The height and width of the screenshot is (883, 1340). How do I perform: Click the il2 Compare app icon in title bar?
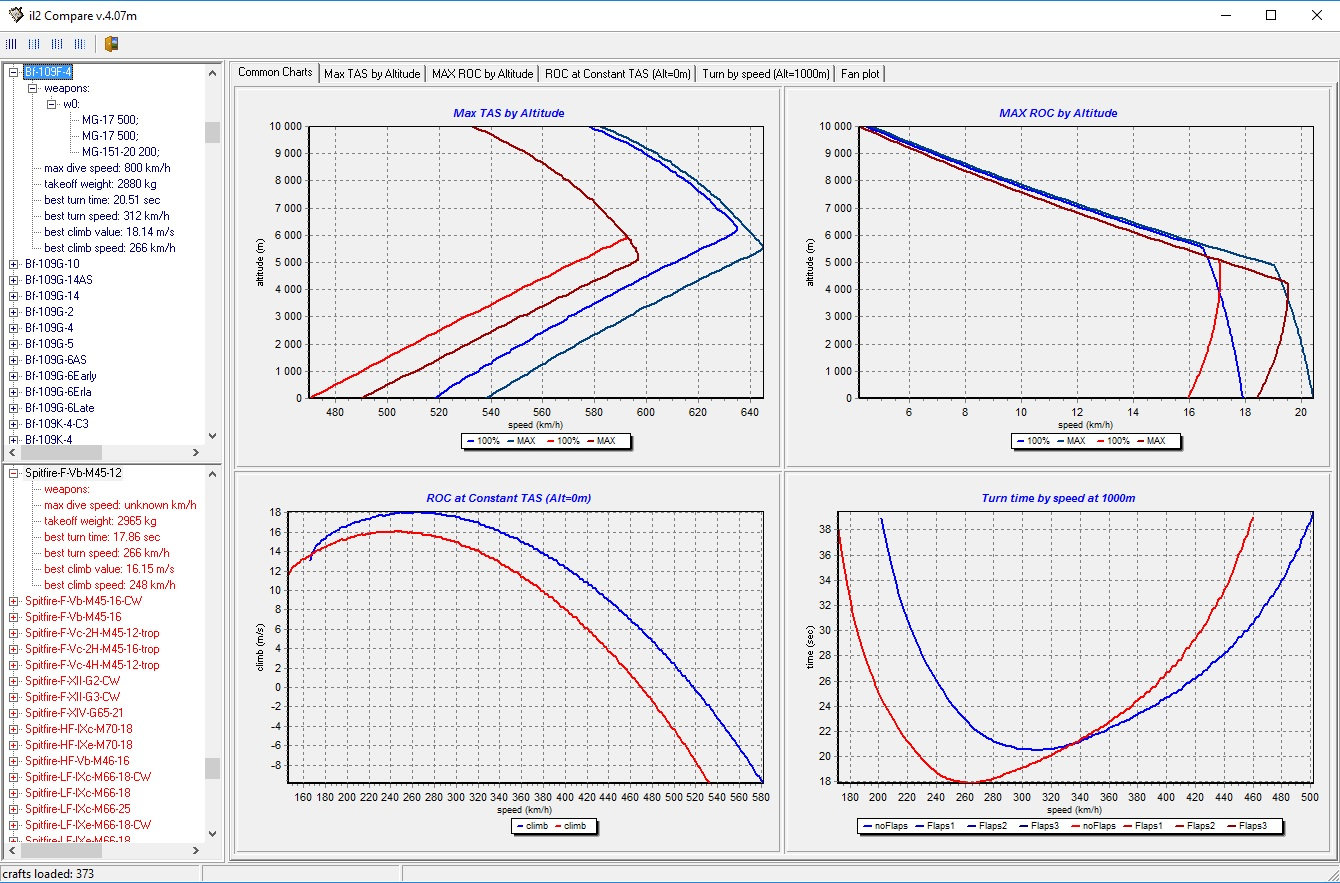[14, 15]
